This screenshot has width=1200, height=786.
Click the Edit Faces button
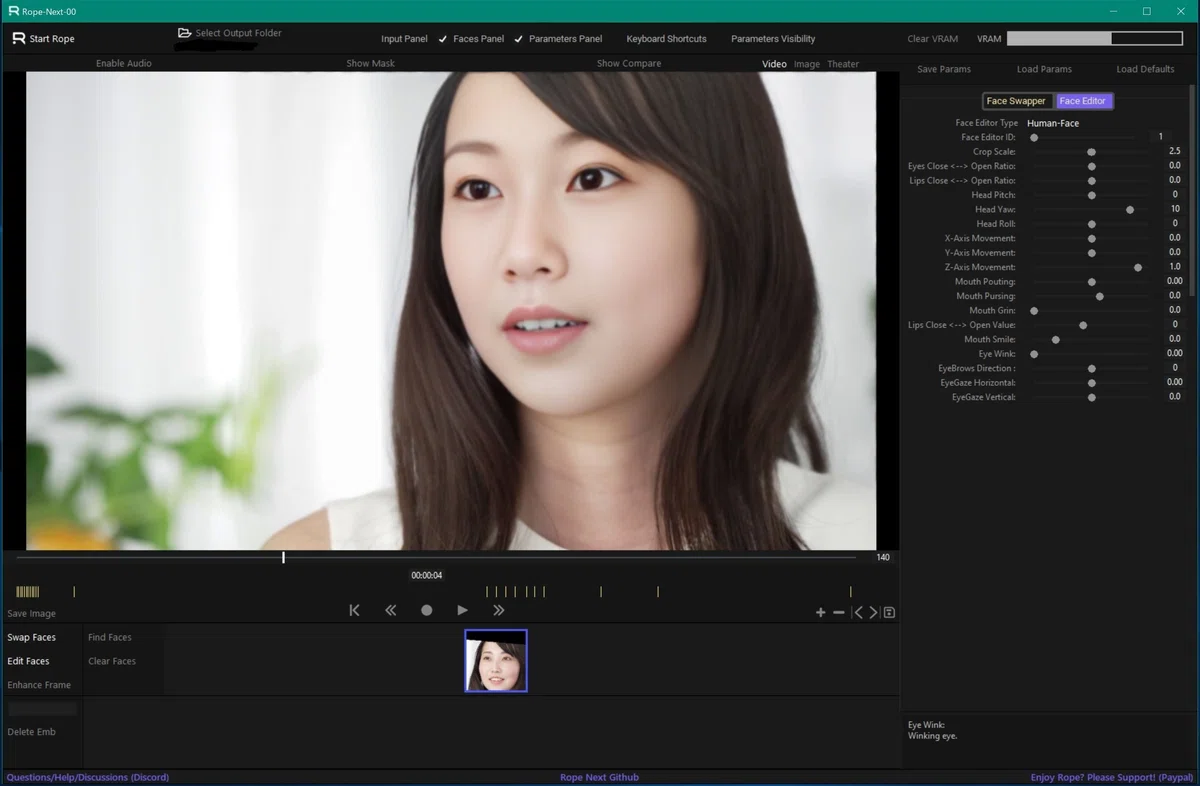(28, 661)
